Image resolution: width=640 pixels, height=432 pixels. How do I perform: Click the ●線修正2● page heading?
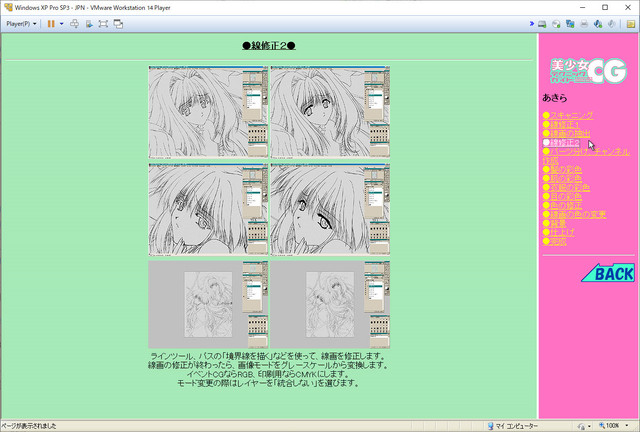point(269,45)
